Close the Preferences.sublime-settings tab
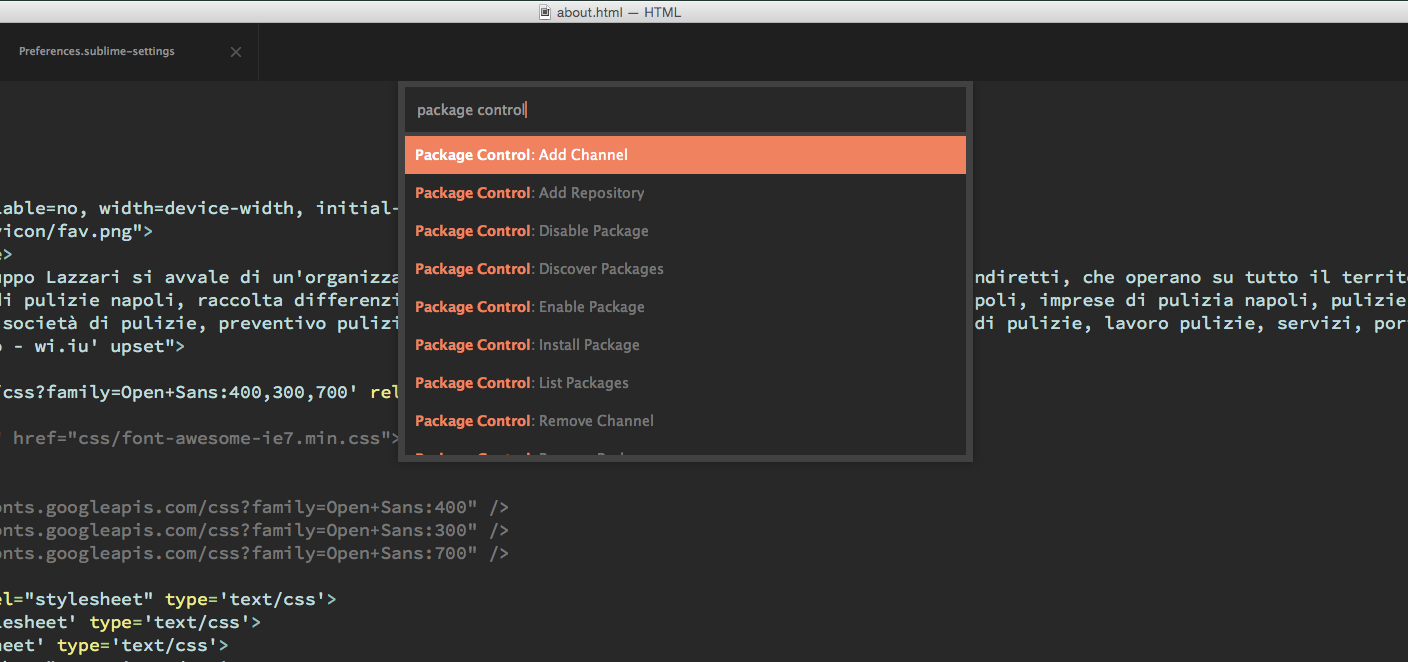This screenshot has height=662, width=1408. [x=236, y=52]
